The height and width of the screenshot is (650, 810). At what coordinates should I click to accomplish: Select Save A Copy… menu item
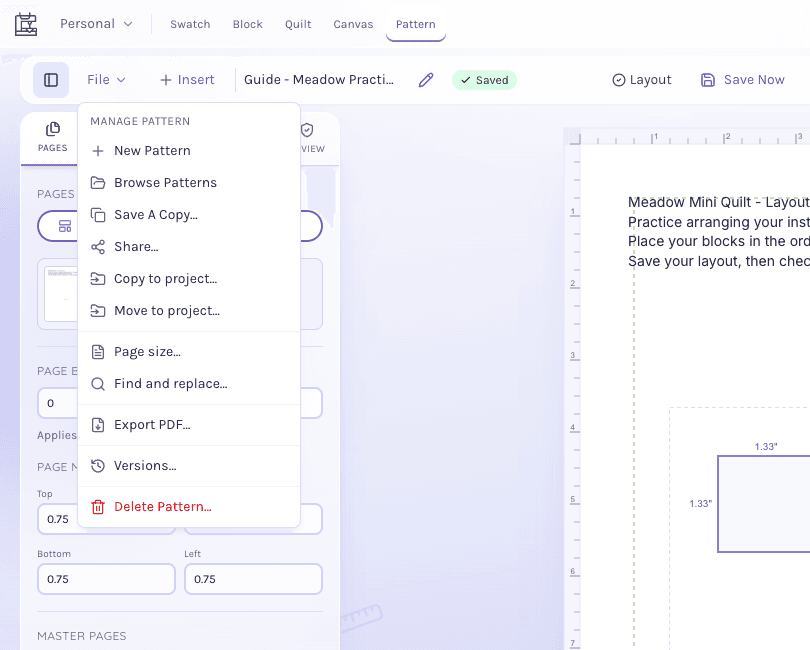(189, 214)
